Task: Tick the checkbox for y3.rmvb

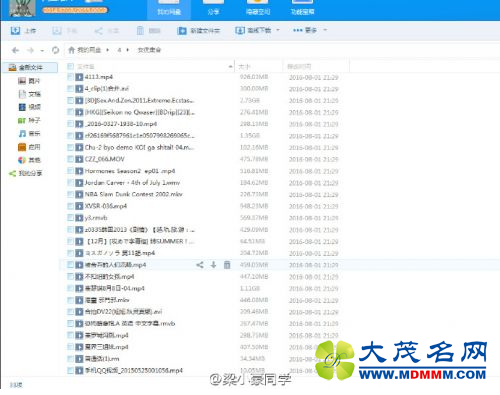Action: (70, 218)
